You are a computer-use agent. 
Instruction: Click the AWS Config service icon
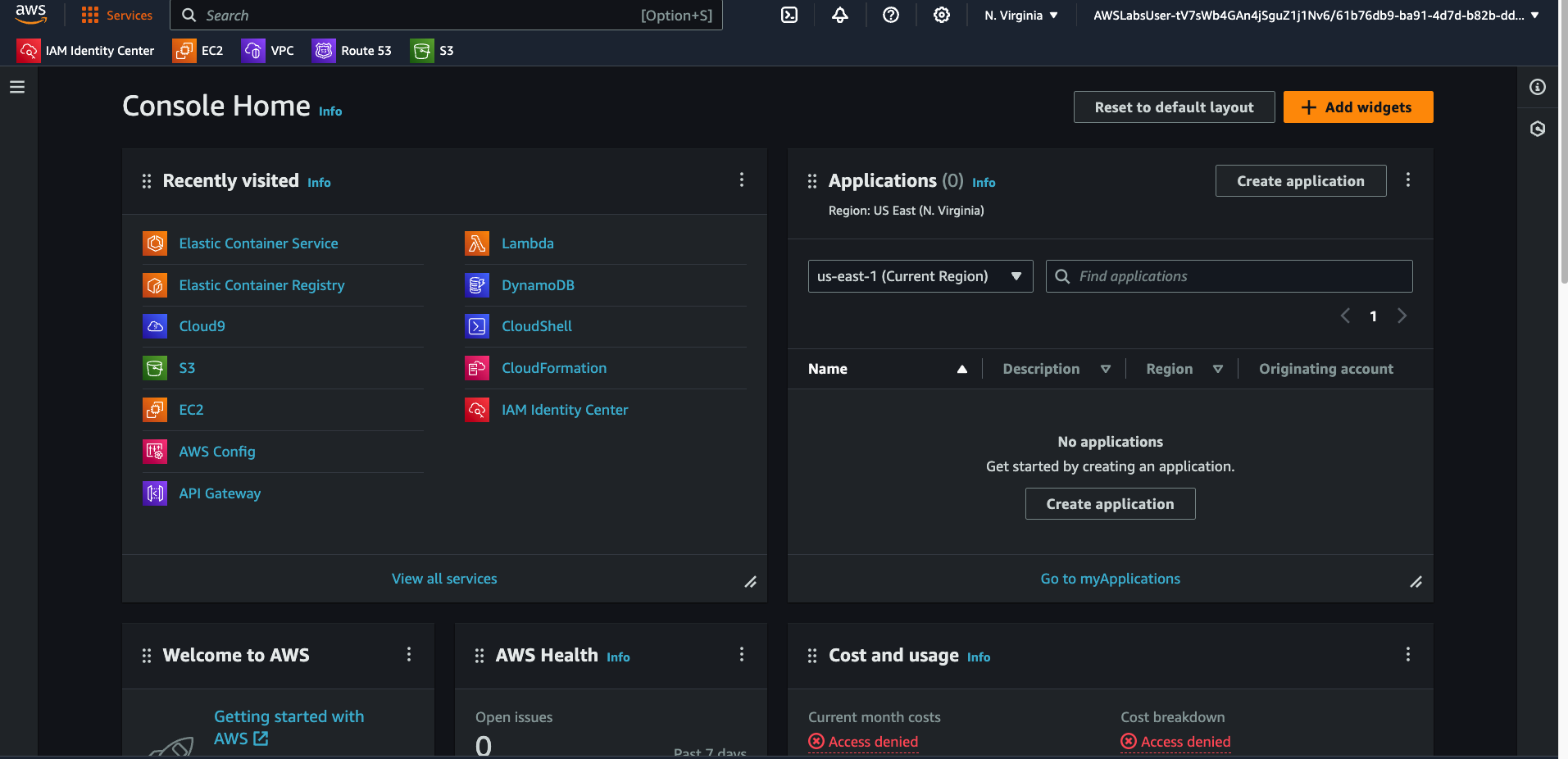155,452
